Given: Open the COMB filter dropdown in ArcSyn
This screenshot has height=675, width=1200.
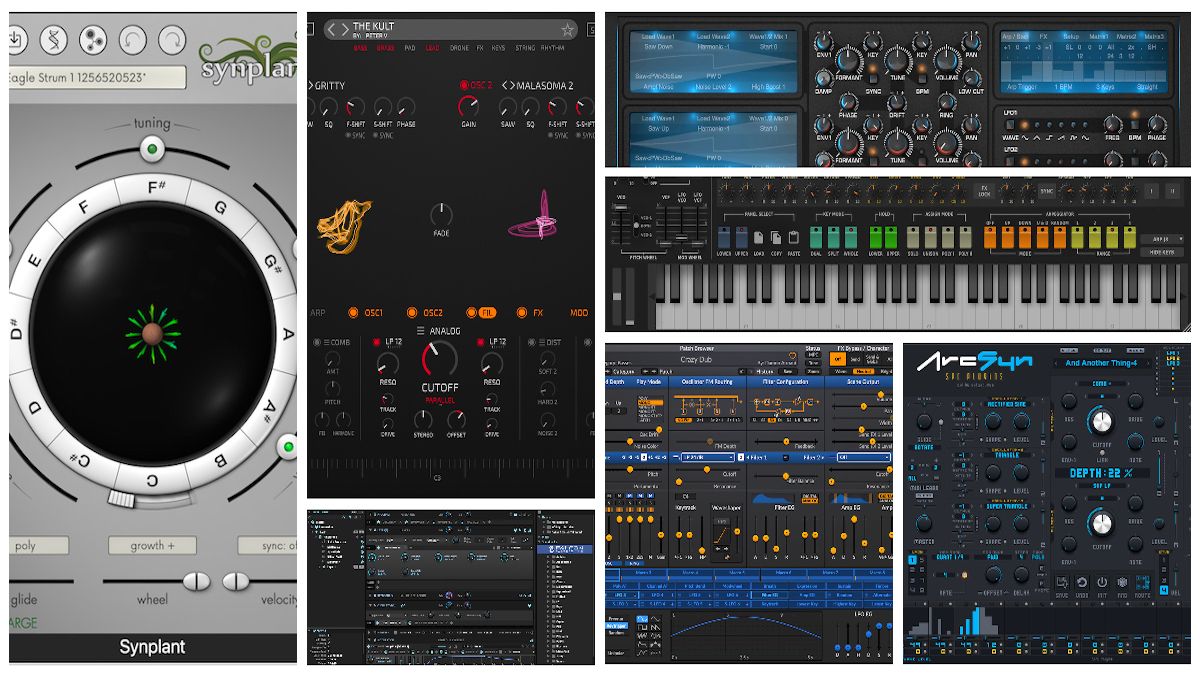Looking at the screenshot, I should [1100, 384].
